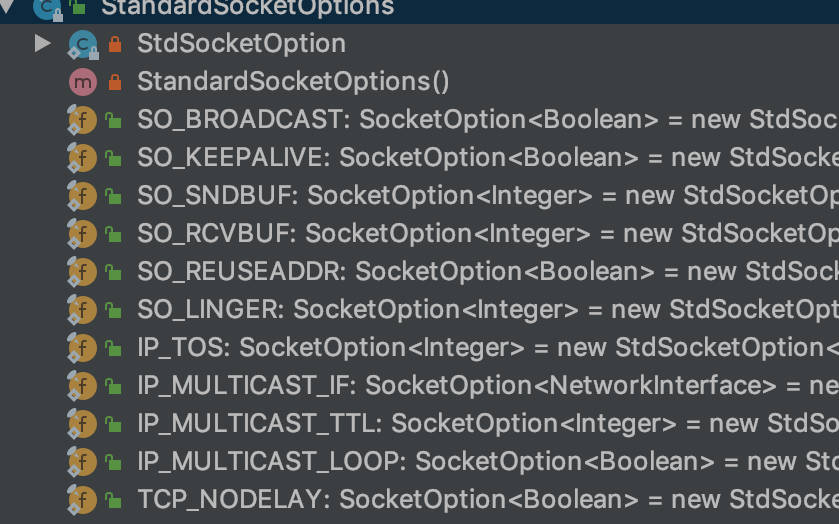Click the SO_BROADCAST field icon
This screenshot has width=839, height=524.
point(82,120)
